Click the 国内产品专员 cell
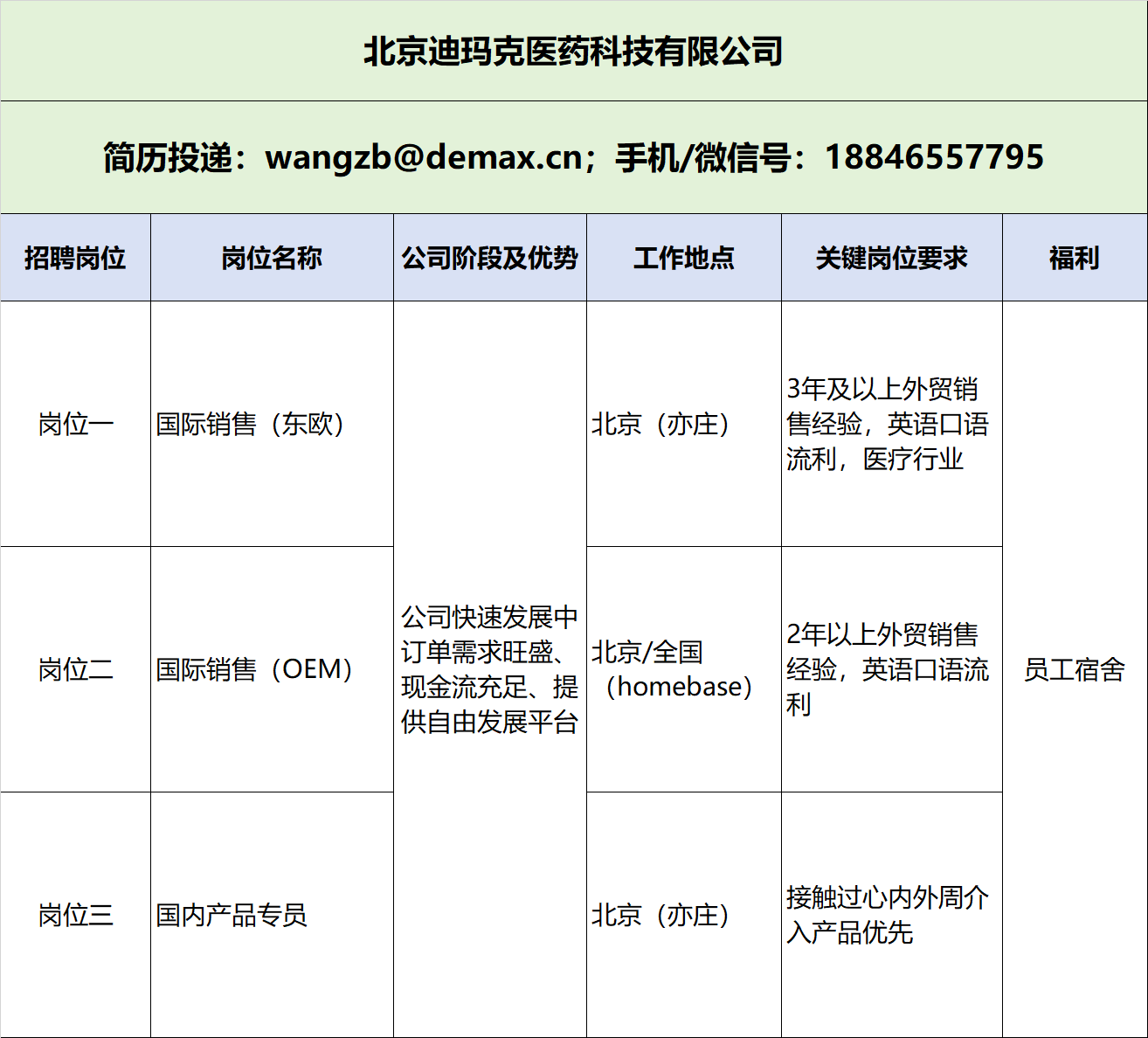 tap(272, 915)
